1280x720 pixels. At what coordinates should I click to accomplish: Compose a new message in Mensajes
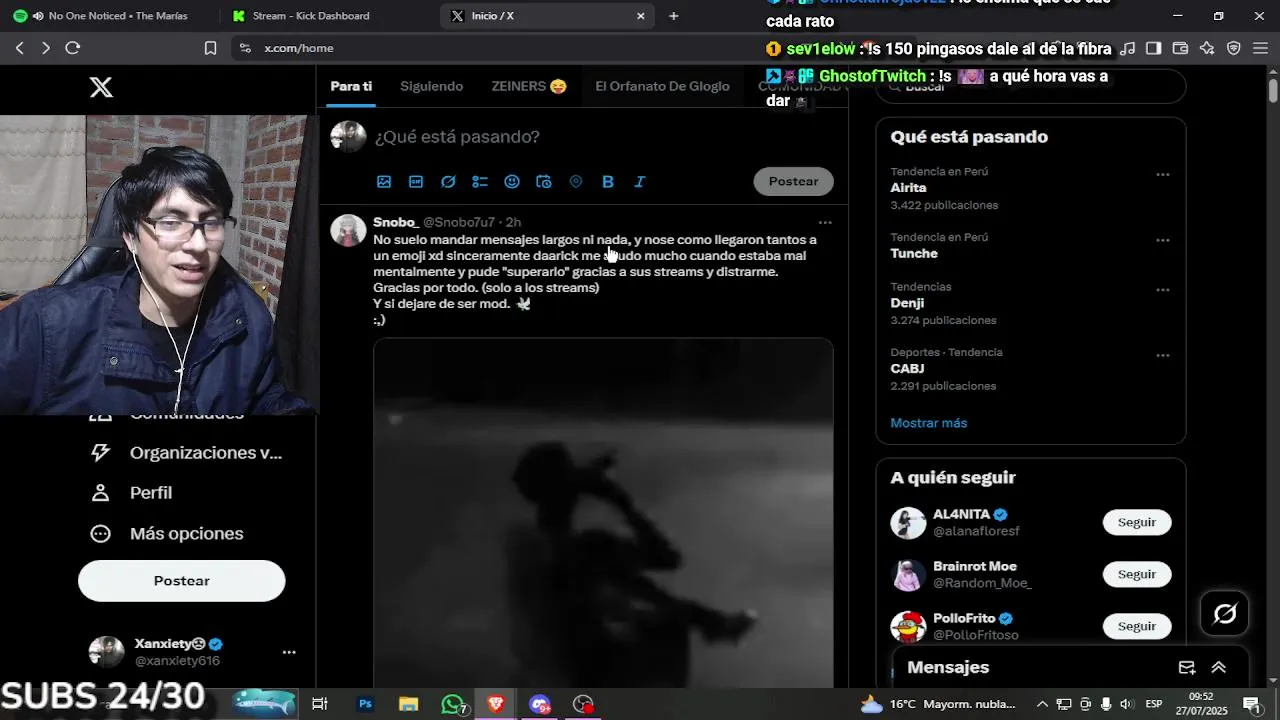click(1187, 667)
